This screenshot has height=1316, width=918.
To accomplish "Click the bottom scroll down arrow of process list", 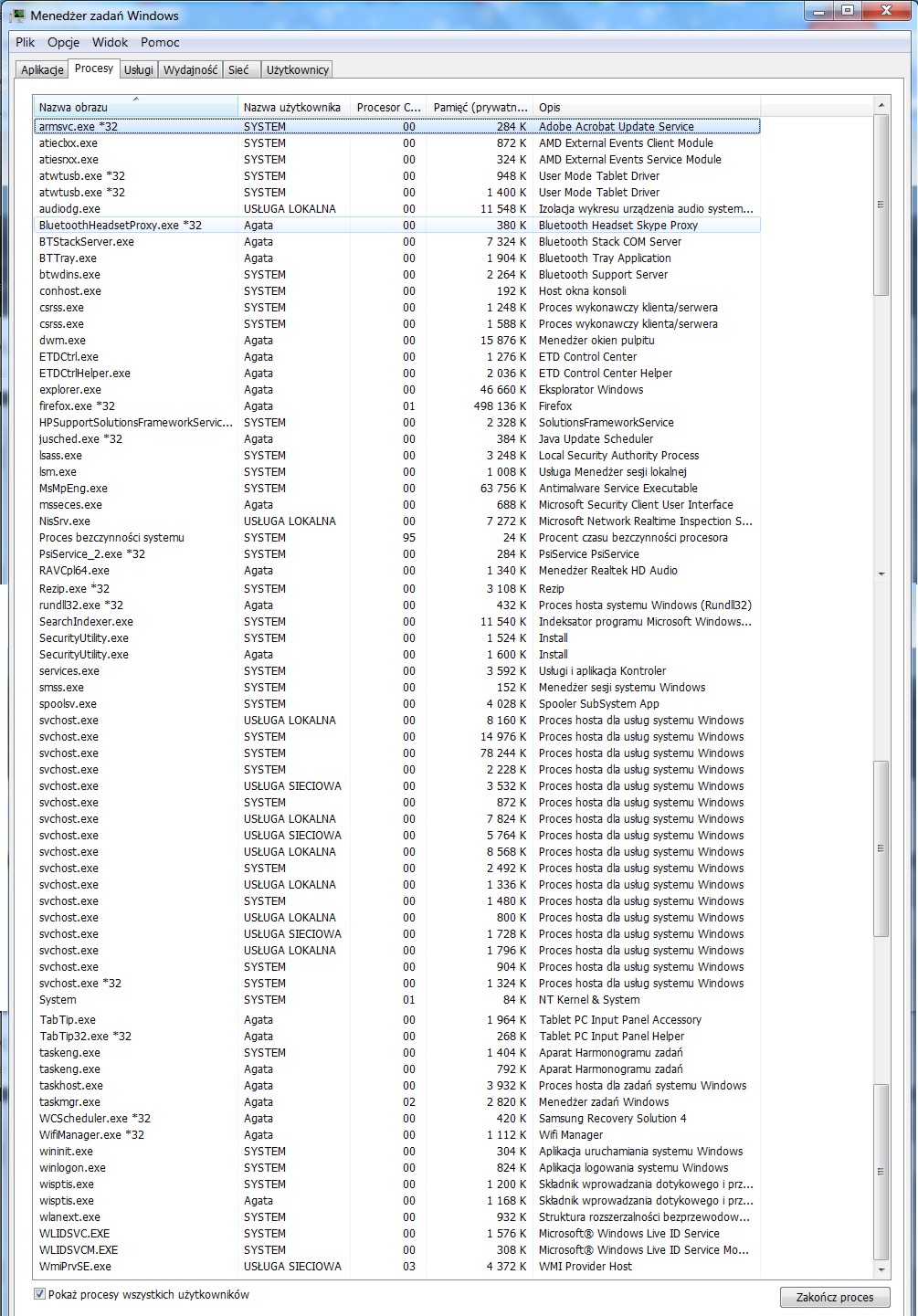I will (881, 1269).
